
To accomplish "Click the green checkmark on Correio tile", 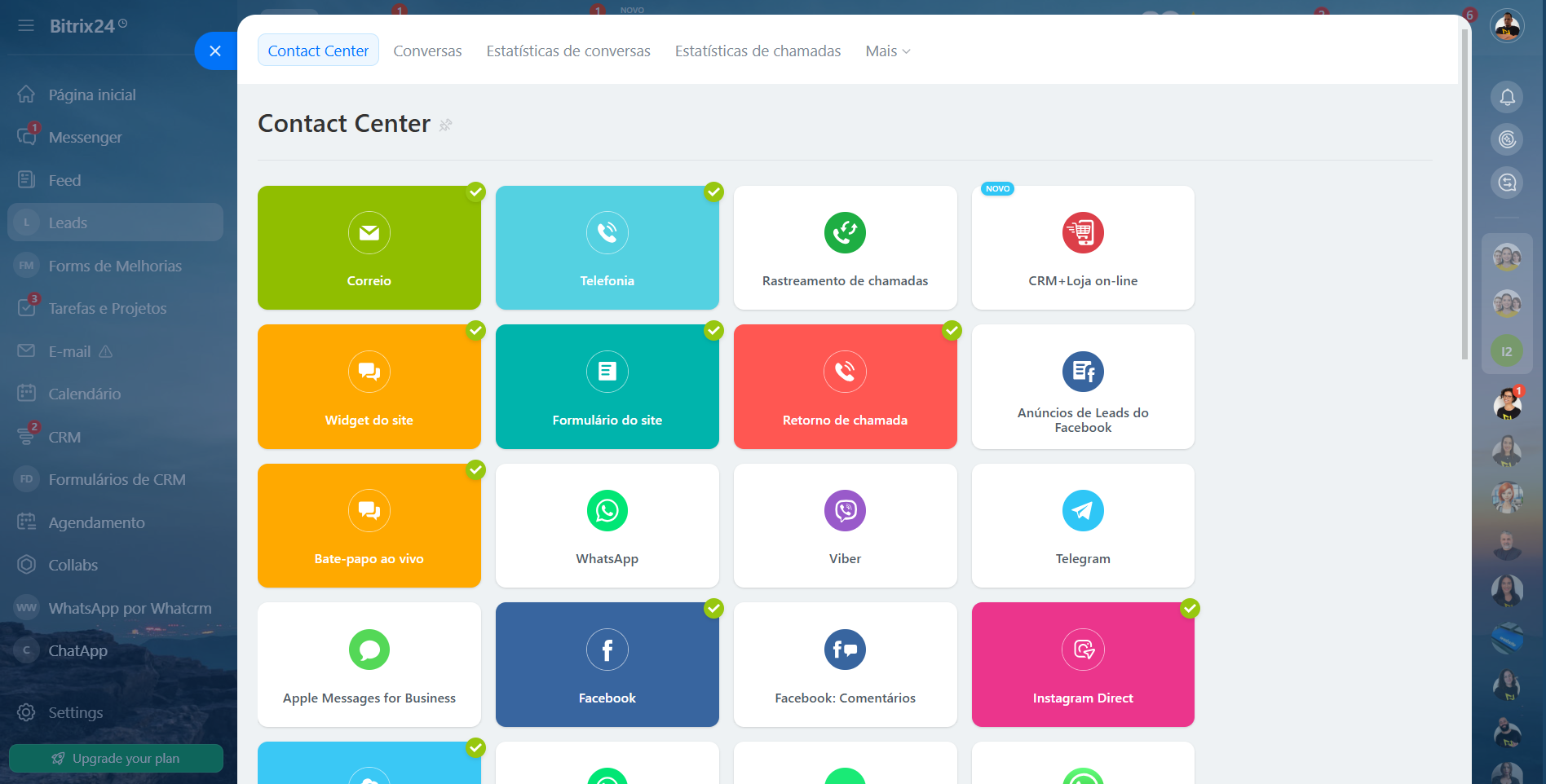I will coord(475,192).
